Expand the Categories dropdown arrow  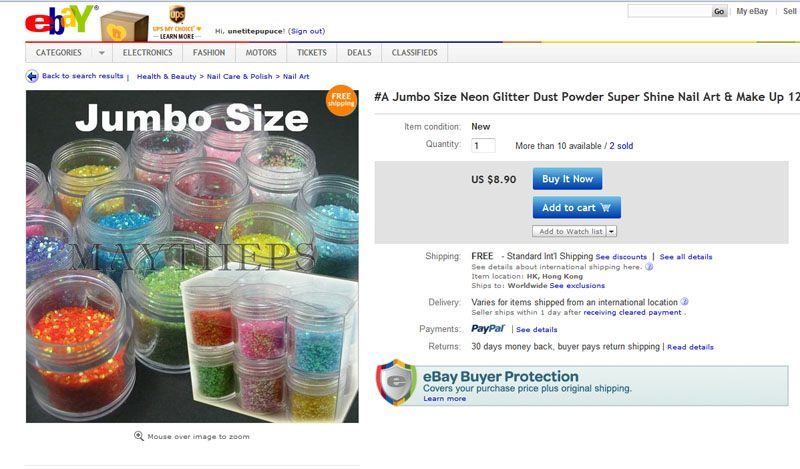click(102, 53)
